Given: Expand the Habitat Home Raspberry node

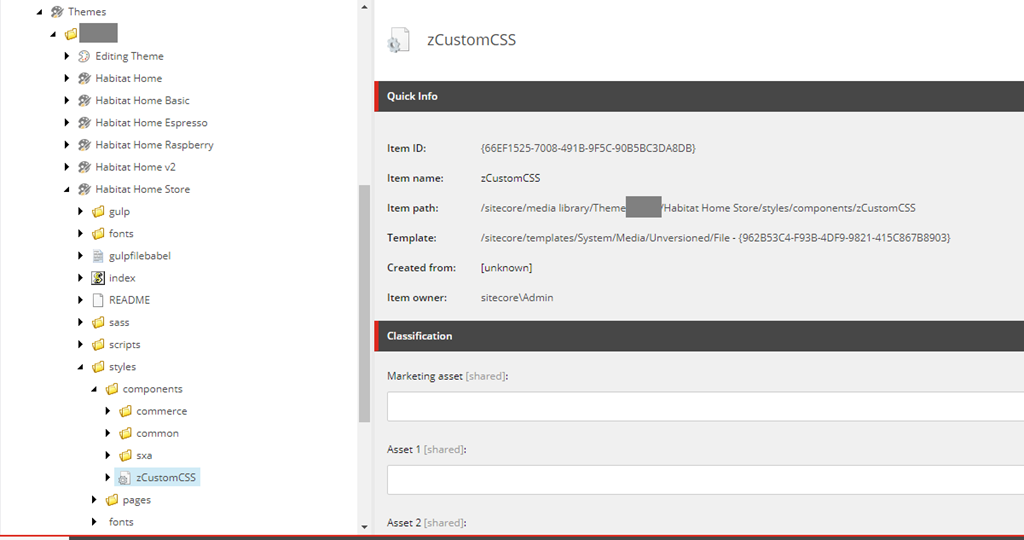Looking at the screenshot, I should click(x=67, y=145).
